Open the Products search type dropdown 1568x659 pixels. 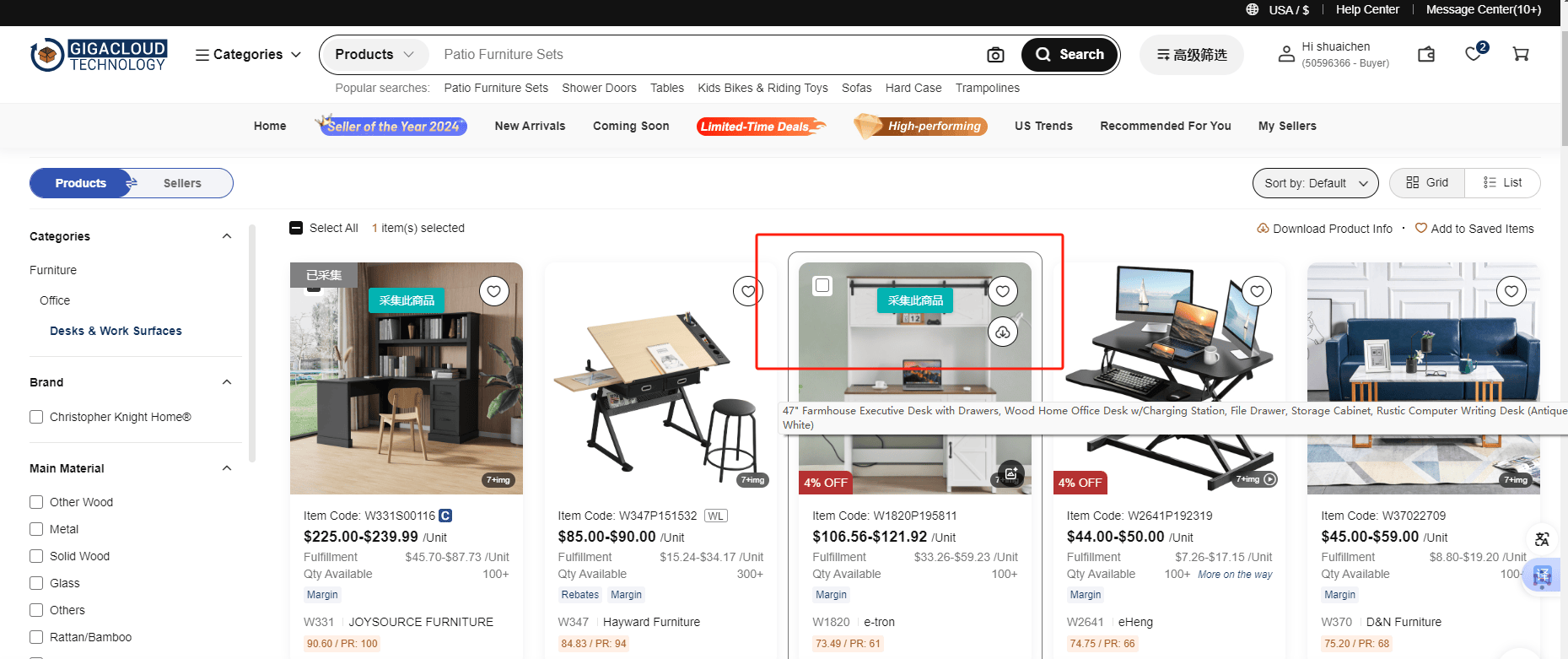374,54
